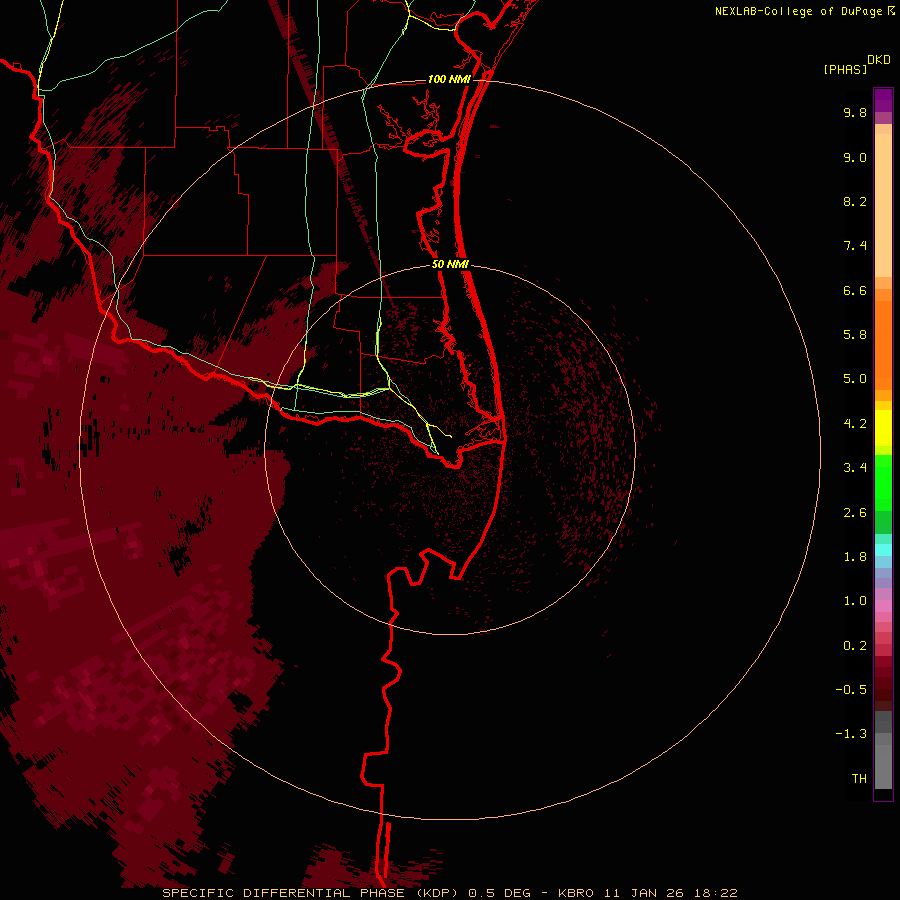Click the 2.6 scale value label
The height and width of the screenshot is (900, 900).
pos(855,513)
